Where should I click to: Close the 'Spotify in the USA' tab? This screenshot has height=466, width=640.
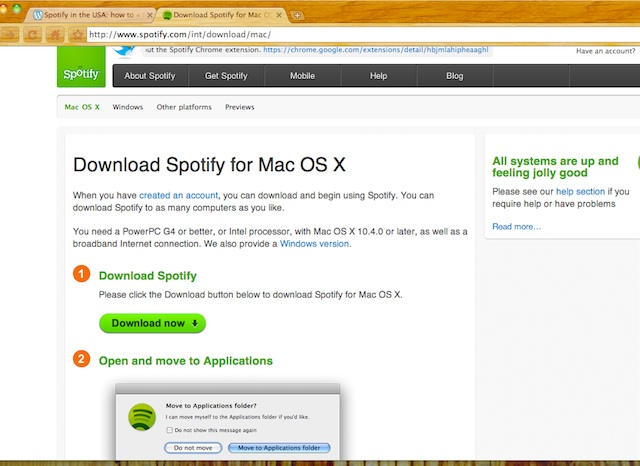point(149,15)
